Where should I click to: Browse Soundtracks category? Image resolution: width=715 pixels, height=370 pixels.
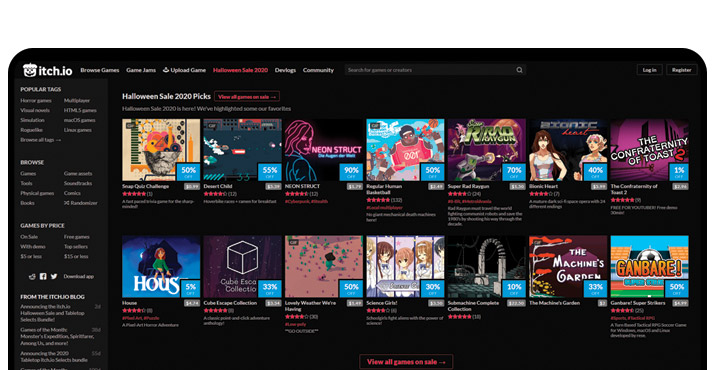pyautogui.click(x=78, y=183)
